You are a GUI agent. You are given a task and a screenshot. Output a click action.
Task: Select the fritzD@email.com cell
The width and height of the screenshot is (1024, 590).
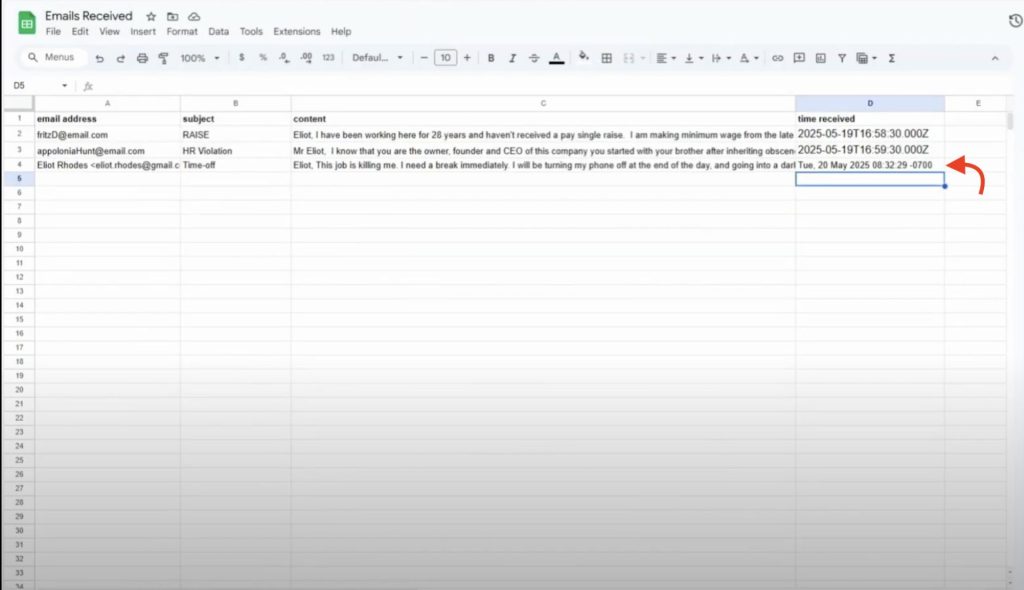[x=108, y=135]
